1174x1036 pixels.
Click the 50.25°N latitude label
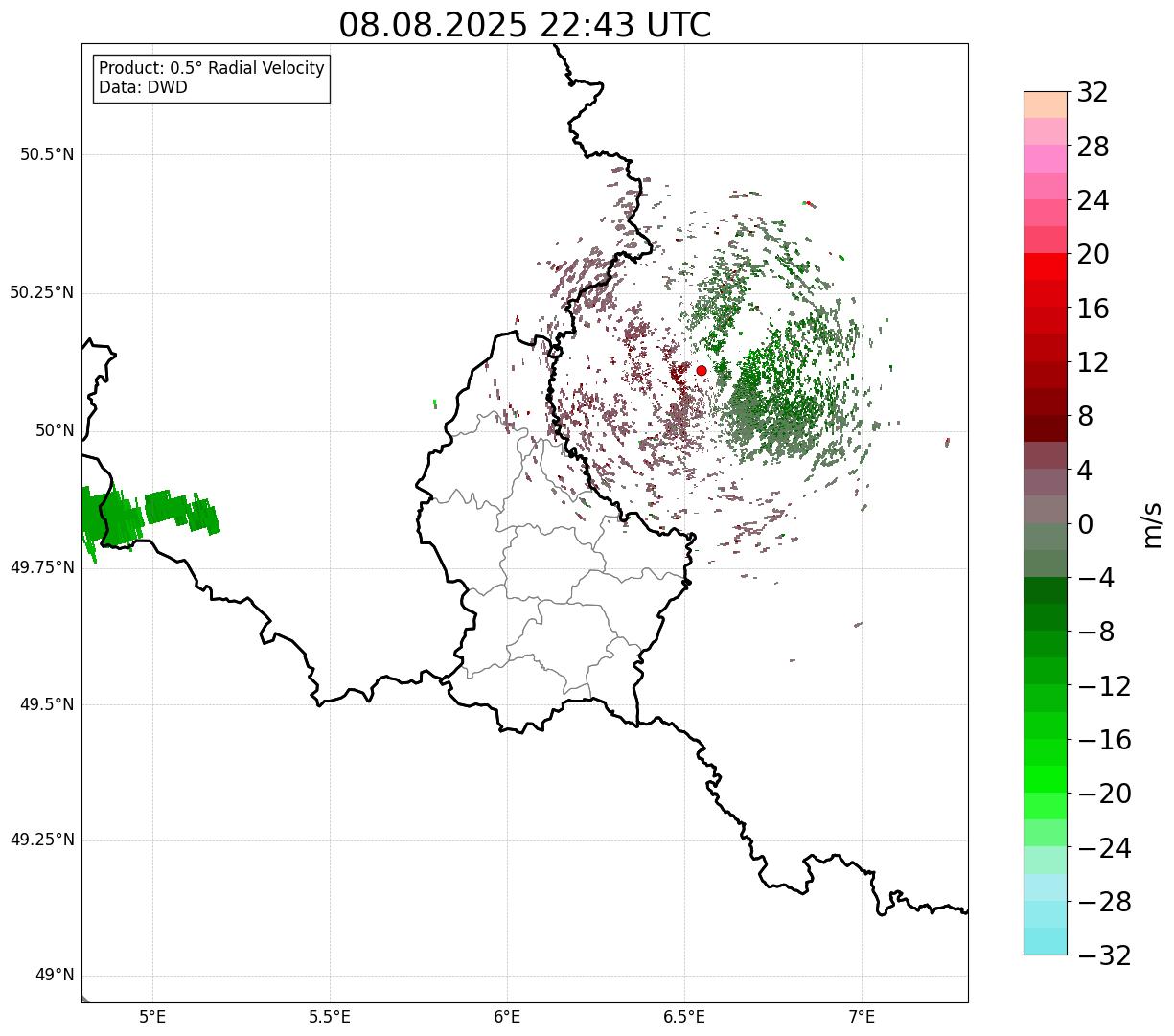(42, 292)
